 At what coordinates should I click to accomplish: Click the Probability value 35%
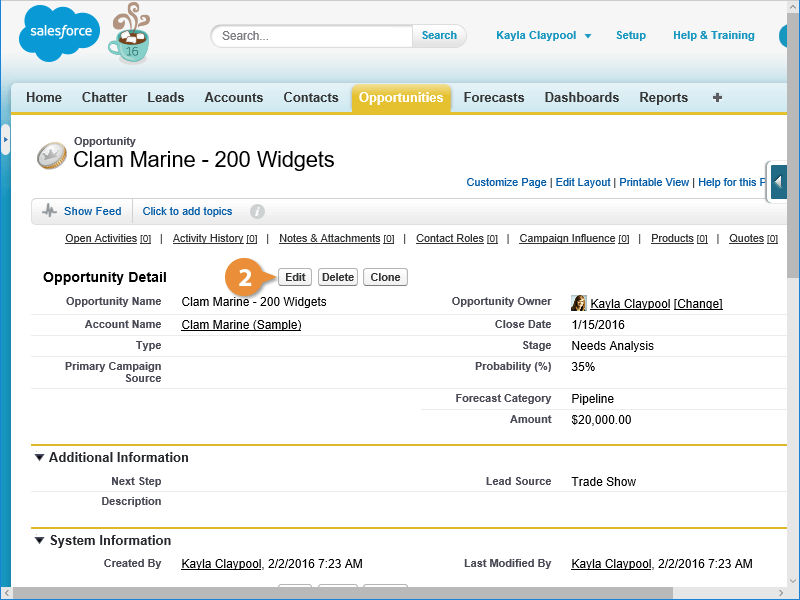point(583,366)
